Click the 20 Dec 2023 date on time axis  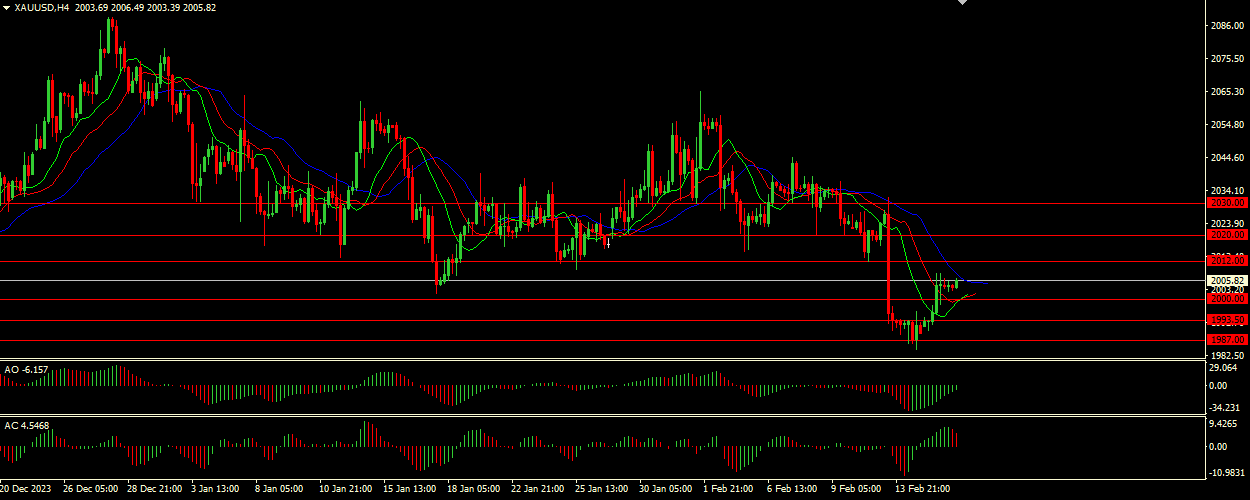[x=27, y=490]
